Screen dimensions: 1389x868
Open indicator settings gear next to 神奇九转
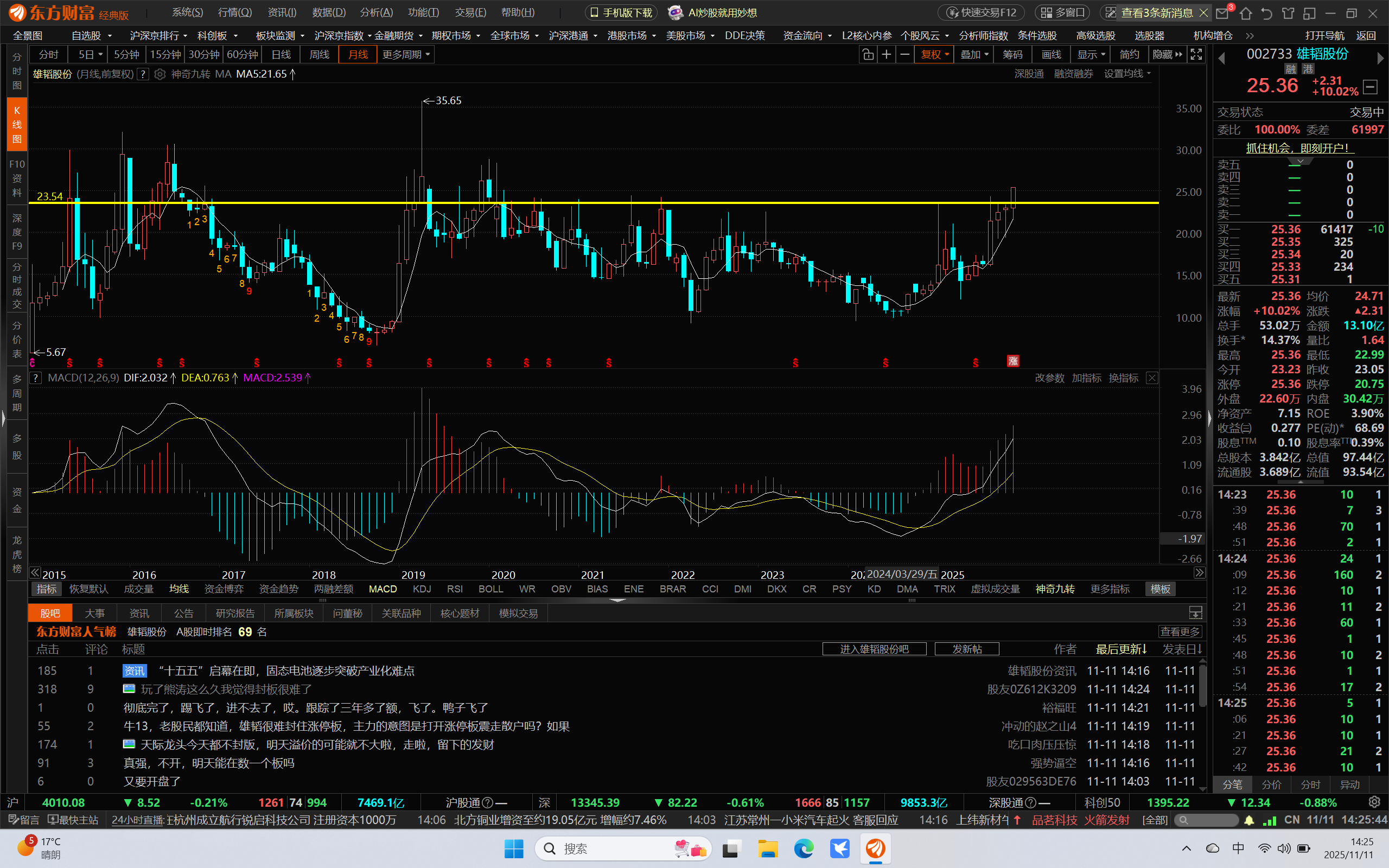[160, 74]
